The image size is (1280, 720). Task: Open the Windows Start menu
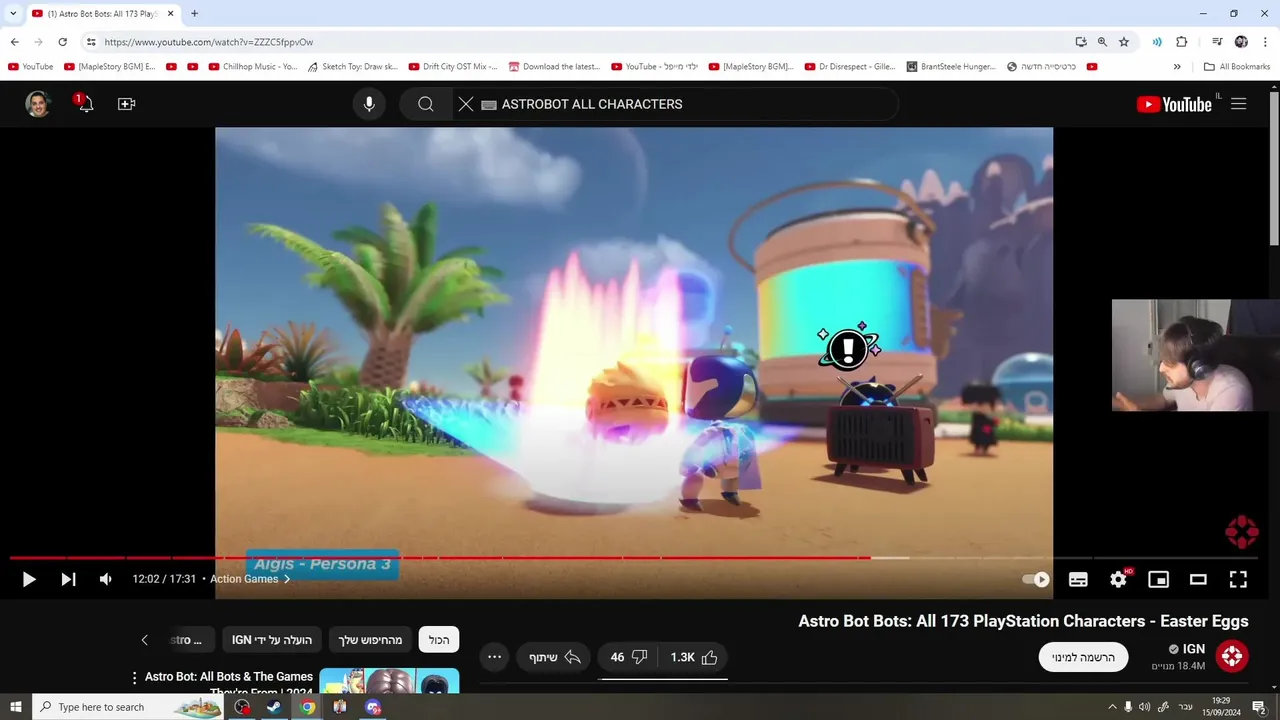click(x=15, y=707)
